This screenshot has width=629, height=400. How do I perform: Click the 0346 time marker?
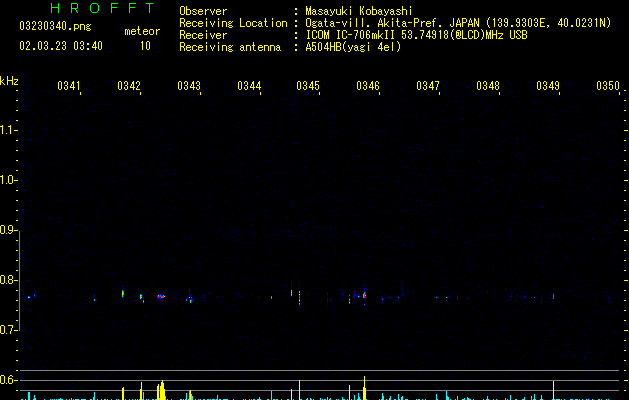click(x=368, y=85)
